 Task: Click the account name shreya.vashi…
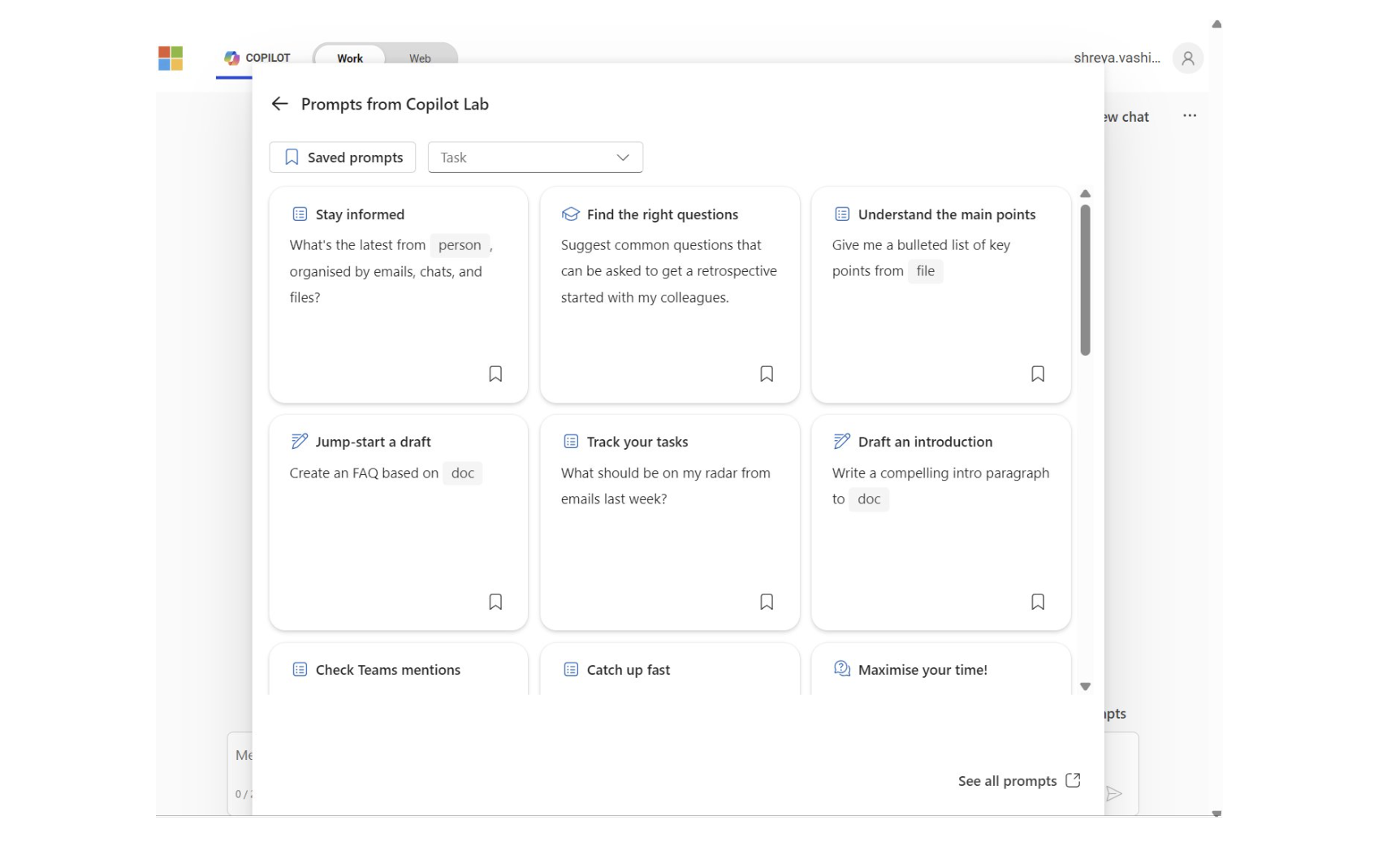[1117, 58]
